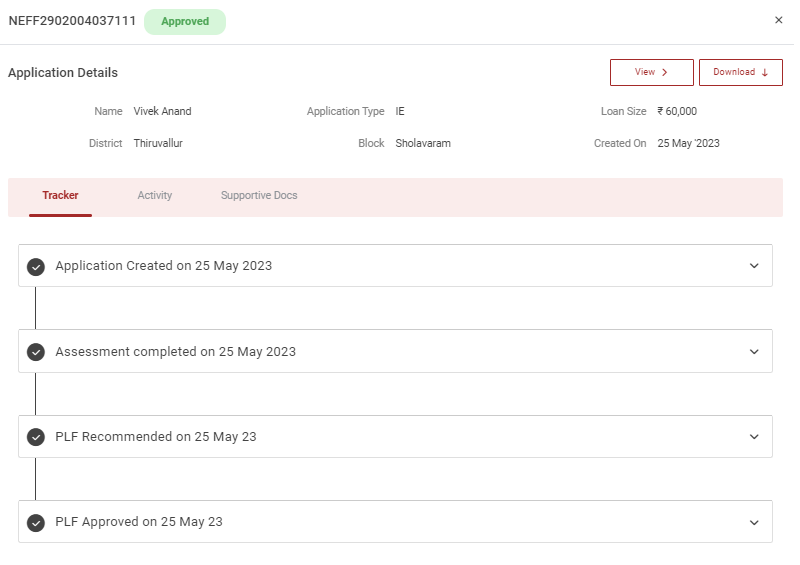Download the application details
The height and width of the screenshot is (565, 800).
coord(740,72)
